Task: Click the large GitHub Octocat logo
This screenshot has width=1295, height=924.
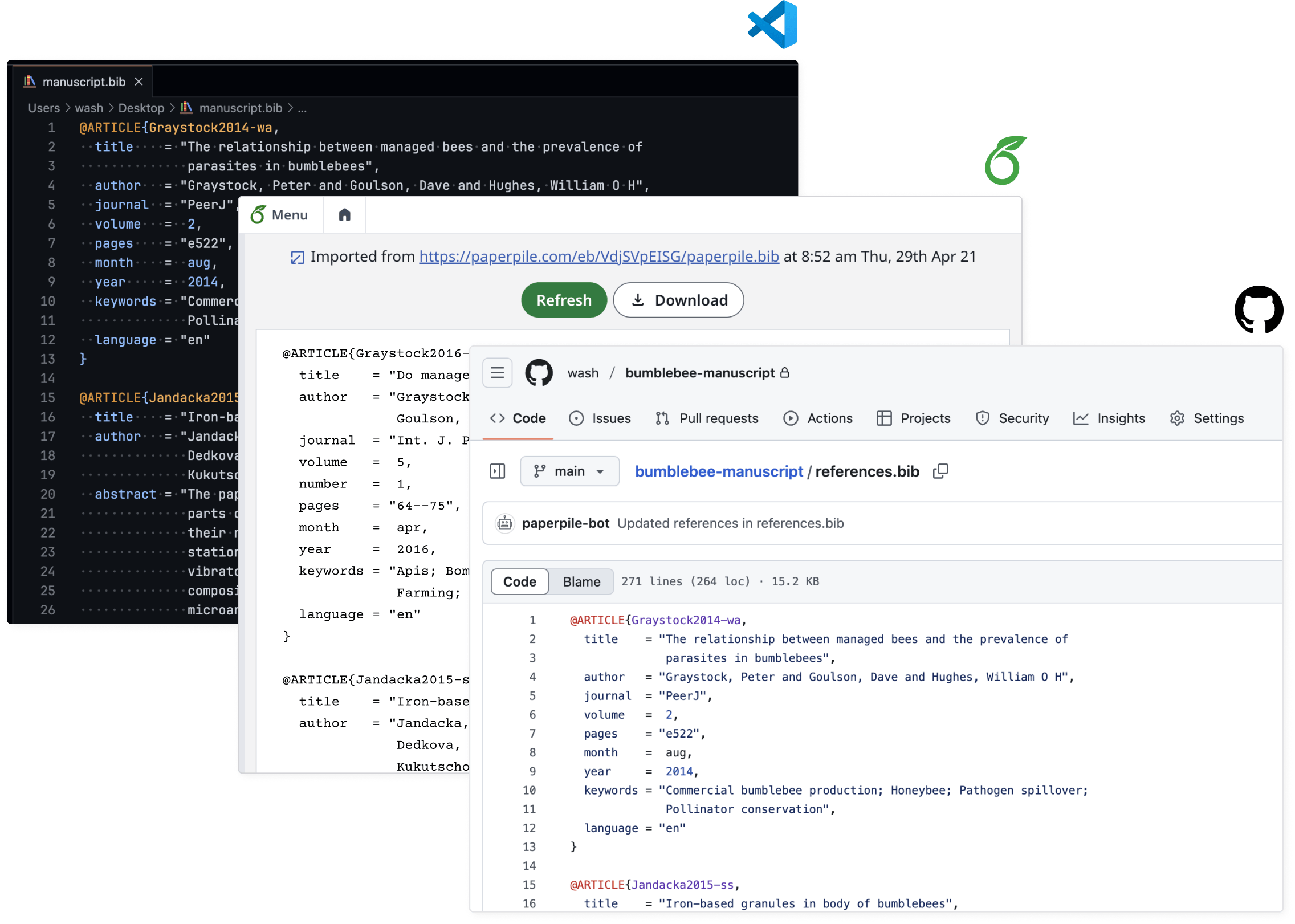Action: point(1259,310)
